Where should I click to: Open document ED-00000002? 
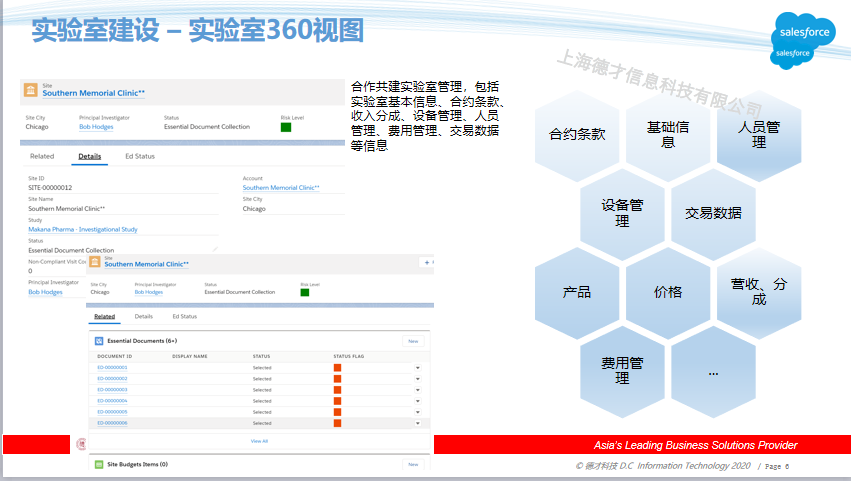[x=112, y=379]
